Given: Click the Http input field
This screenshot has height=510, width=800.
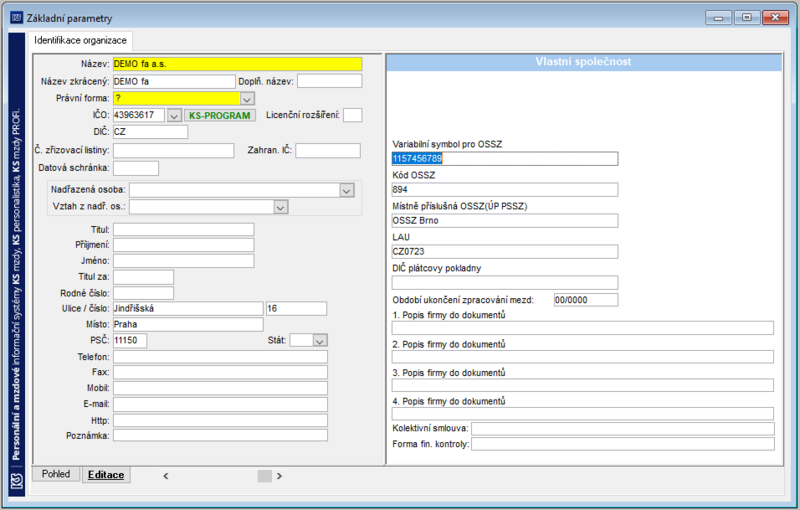Looking at the screenshot, I should [220, 421].
